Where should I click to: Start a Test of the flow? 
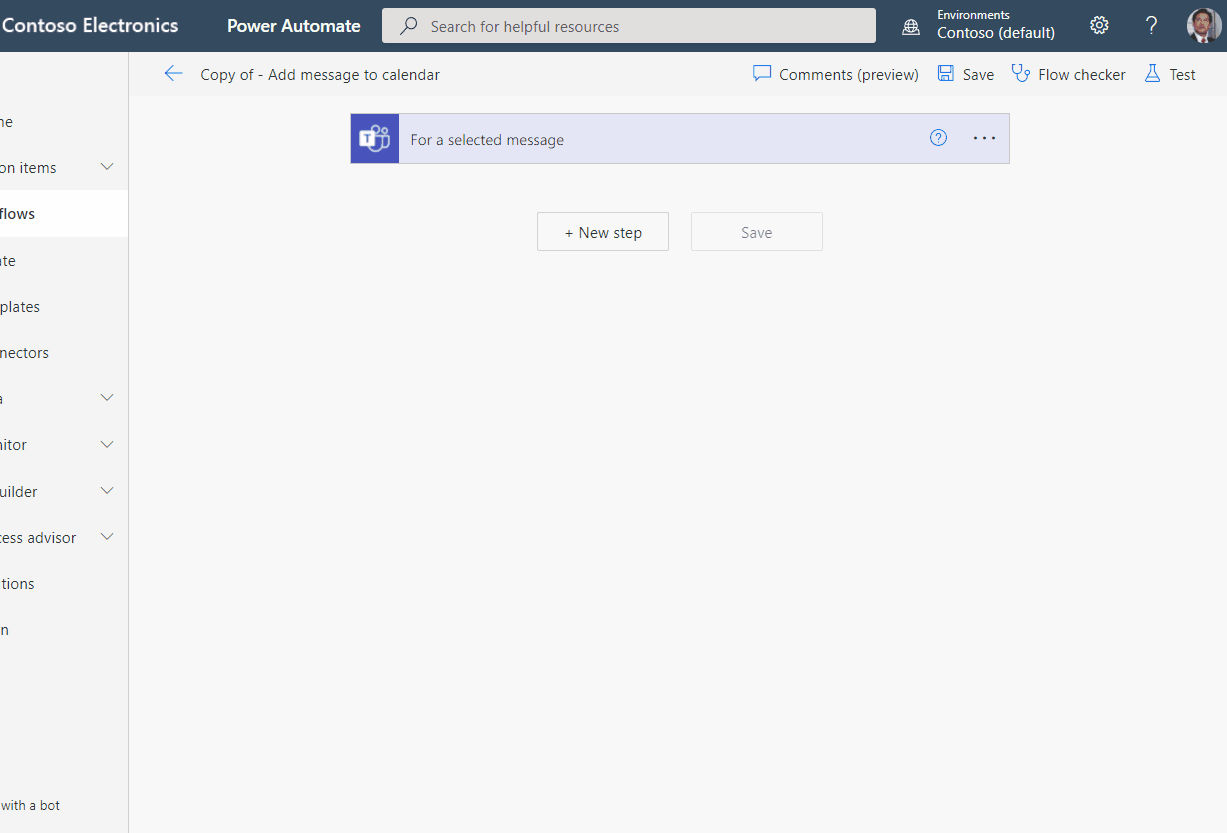coord(1170,74)
